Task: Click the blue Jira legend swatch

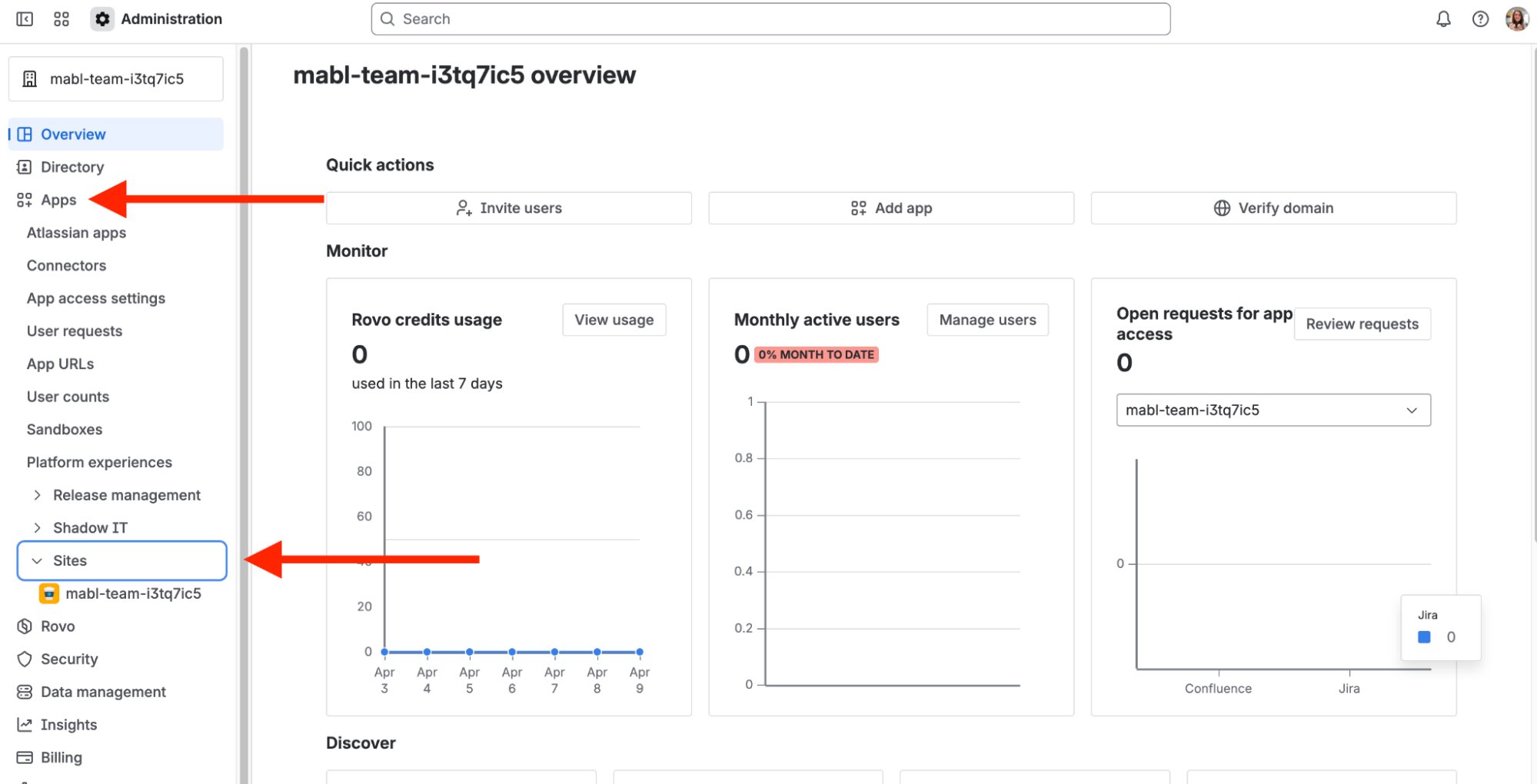Action: tap(1424, 637)
